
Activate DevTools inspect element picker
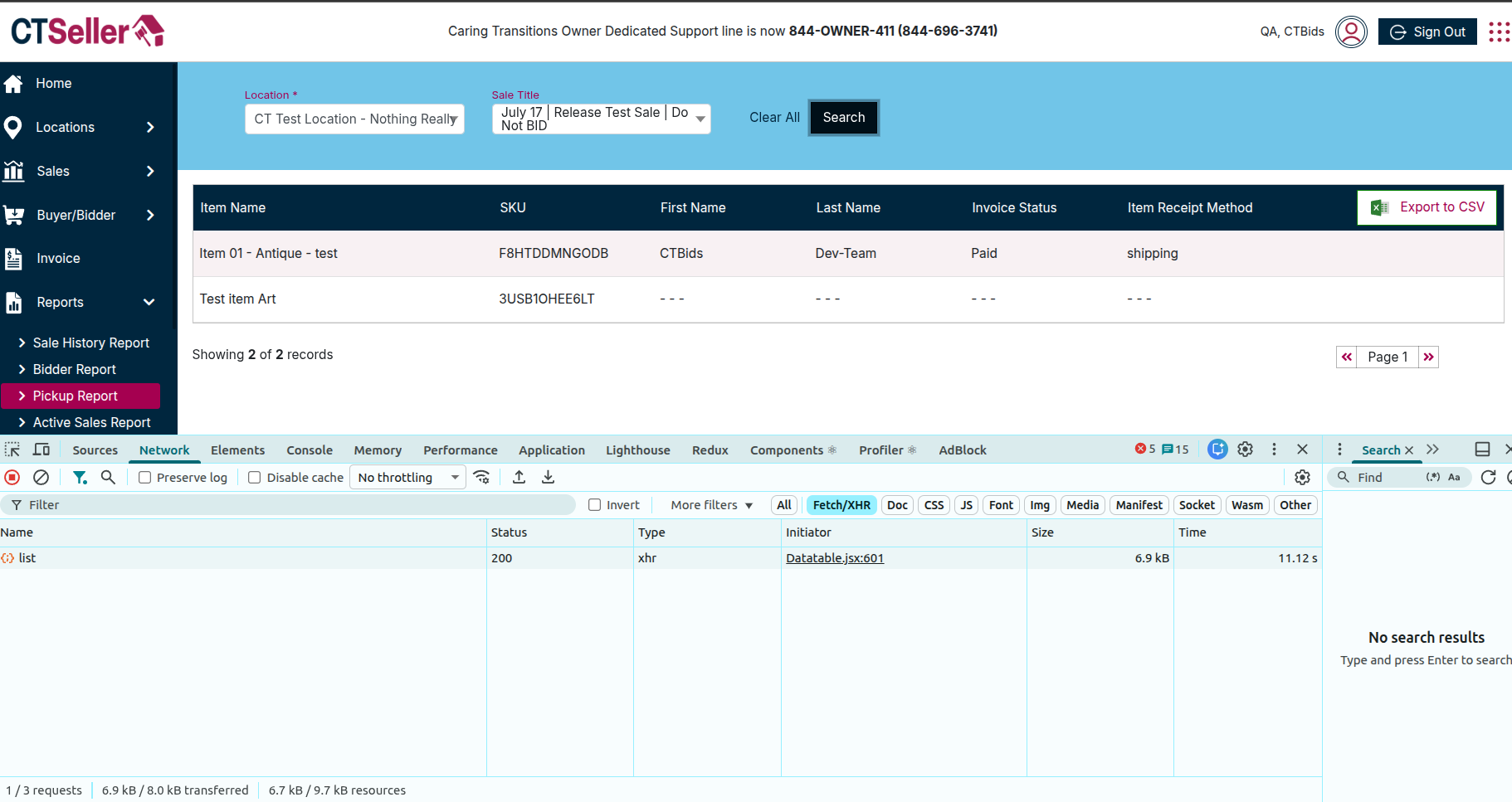click(12, 450)
